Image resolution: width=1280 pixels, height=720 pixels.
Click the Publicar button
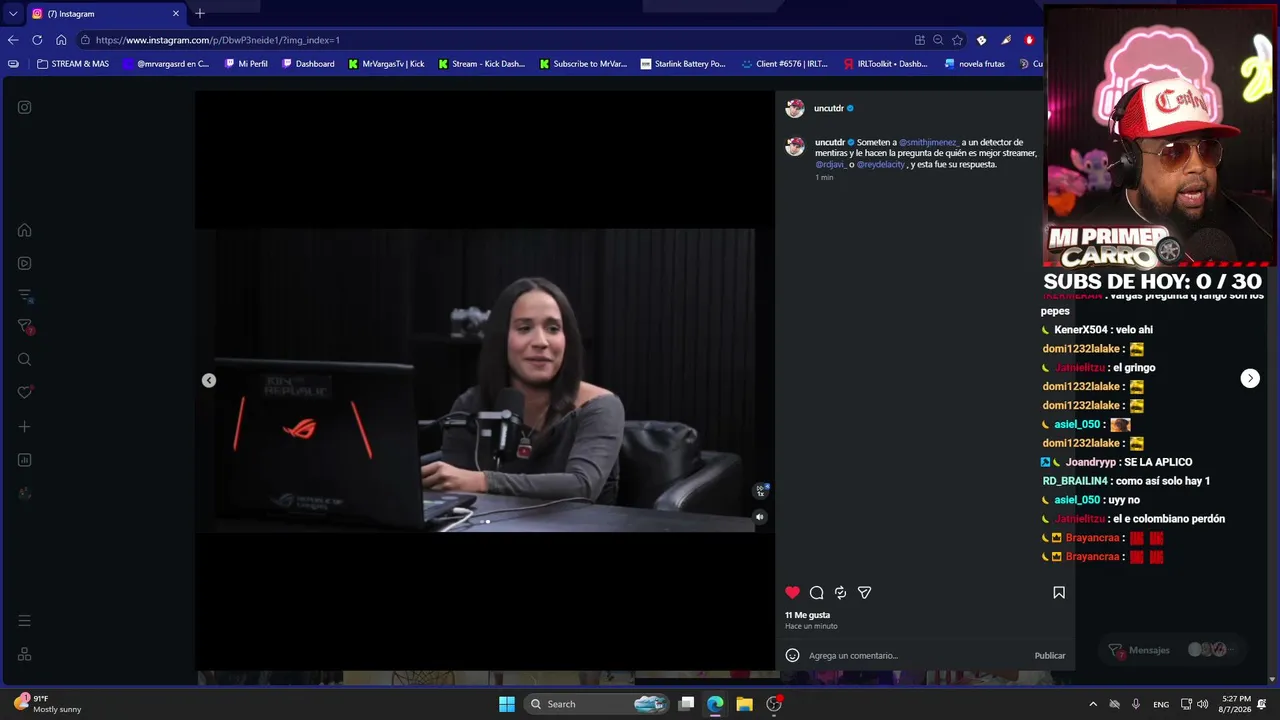tap(1050, 656)
